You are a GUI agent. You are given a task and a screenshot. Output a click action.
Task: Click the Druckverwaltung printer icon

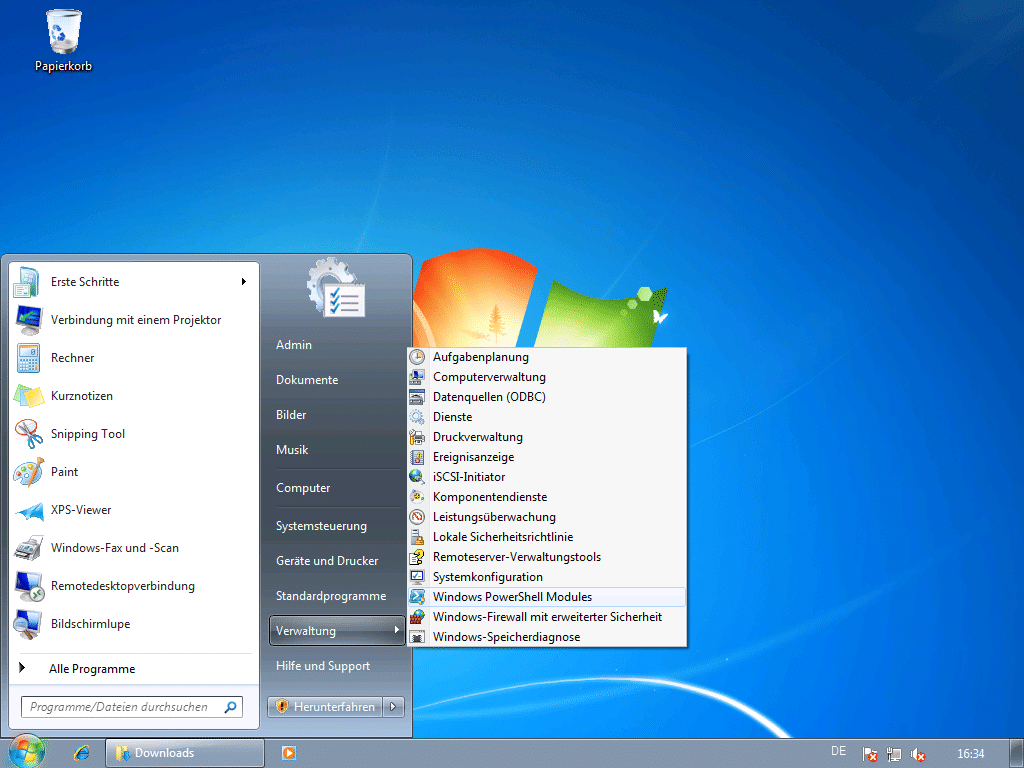(x=417, y=437)
